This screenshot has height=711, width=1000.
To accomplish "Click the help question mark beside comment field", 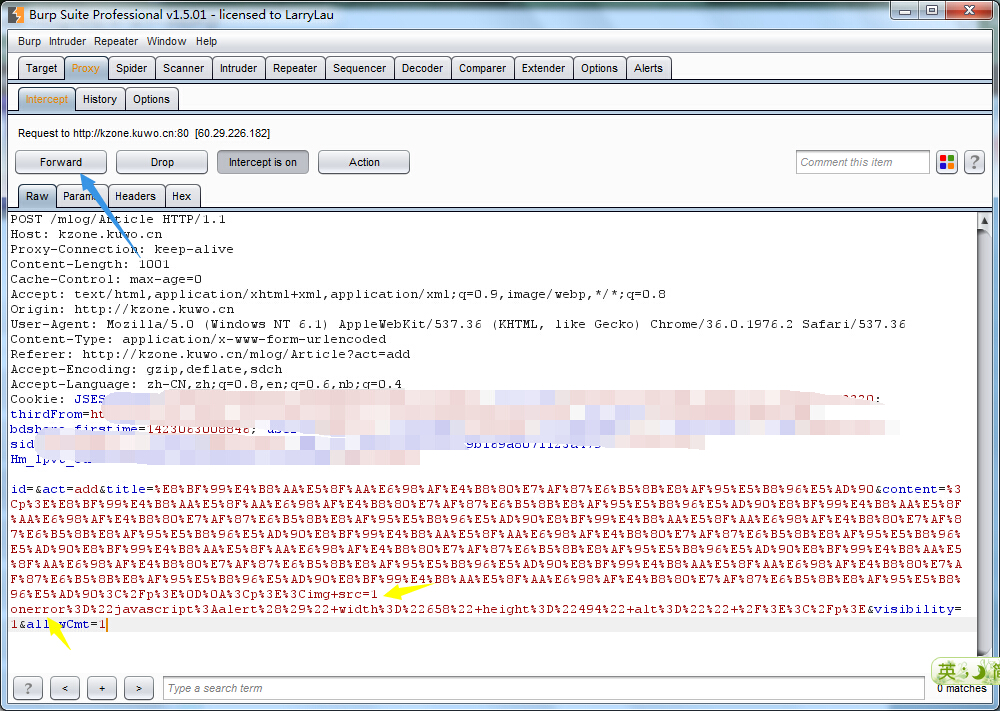I will pyautogui.click(x=974, y=162).
